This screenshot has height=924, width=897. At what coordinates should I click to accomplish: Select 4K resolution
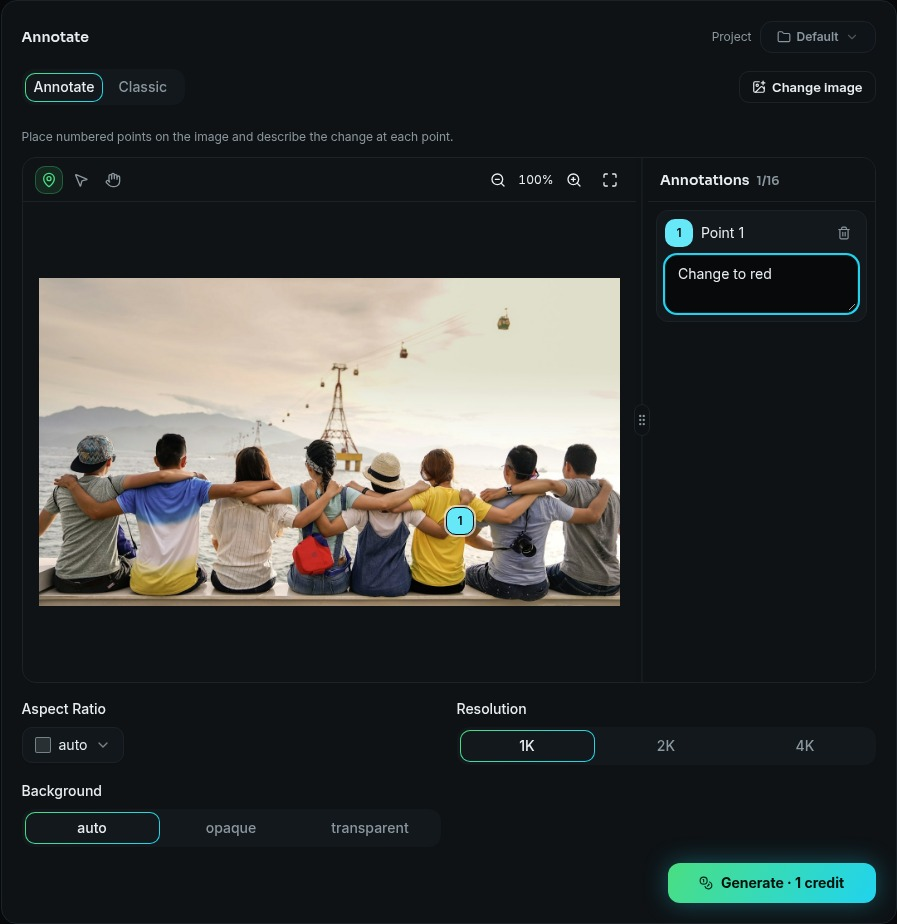tap(804, 746)
